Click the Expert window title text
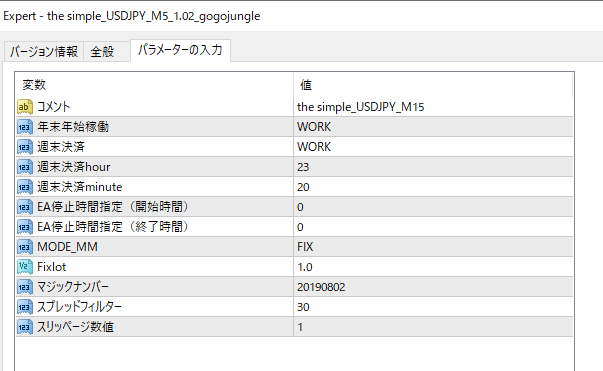The image size is (603, 371). tap(132, 16)
